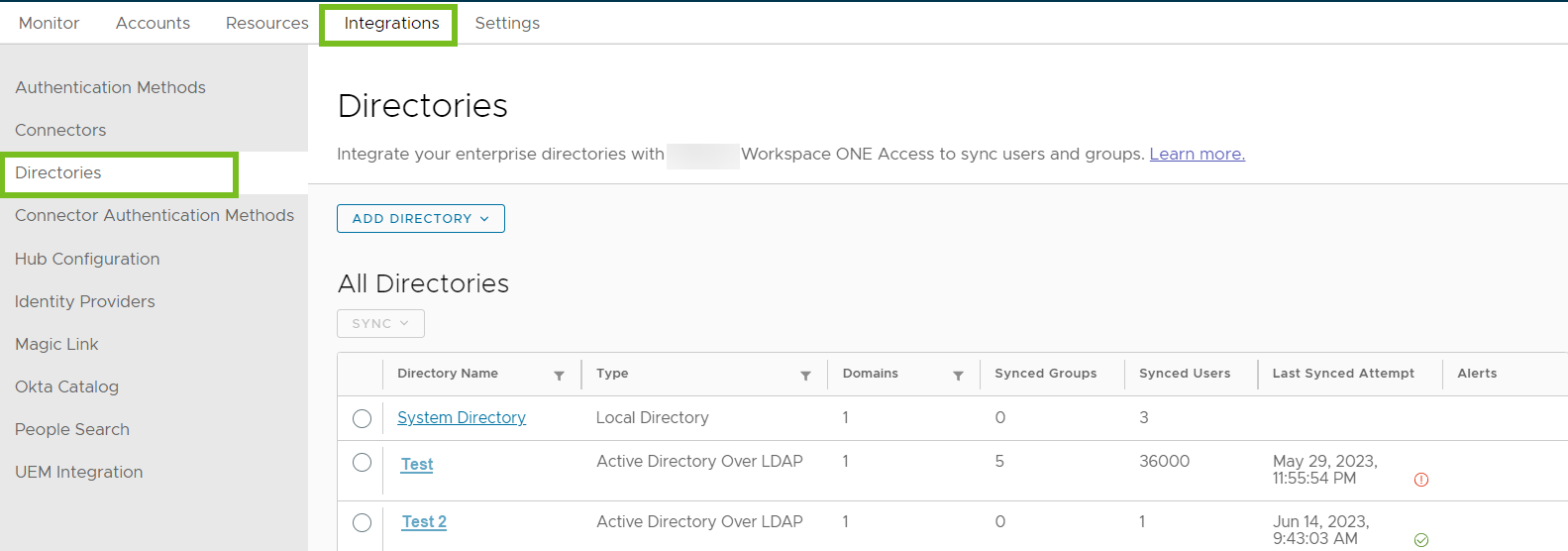Click the May 29, 2023 sync timestamp
Viewport: 1568px width, 551px height.
pyautogui.click(x=1325, y=470)
